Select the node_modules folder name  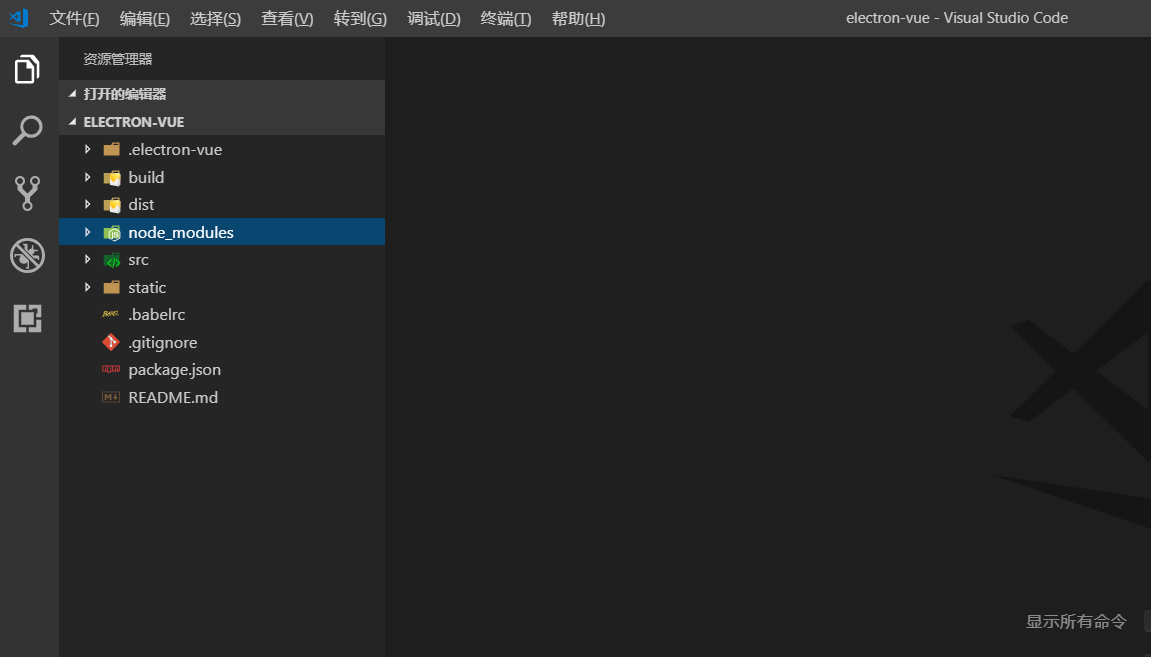181,233
